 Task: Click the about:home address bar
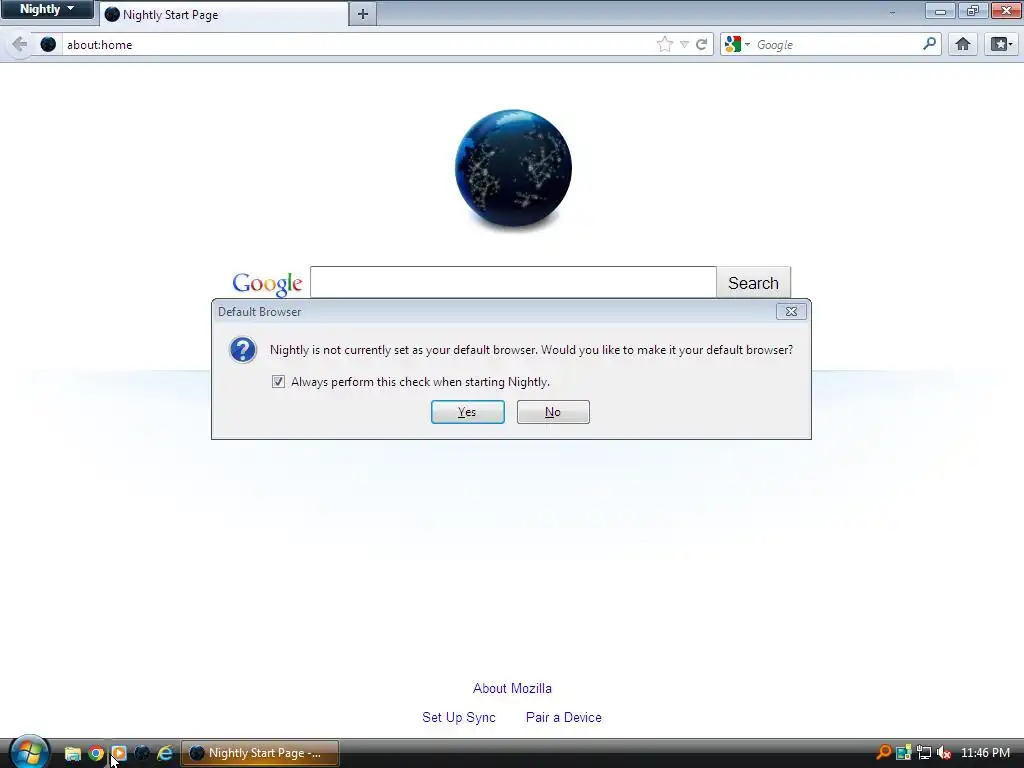(x=358, y=44)
